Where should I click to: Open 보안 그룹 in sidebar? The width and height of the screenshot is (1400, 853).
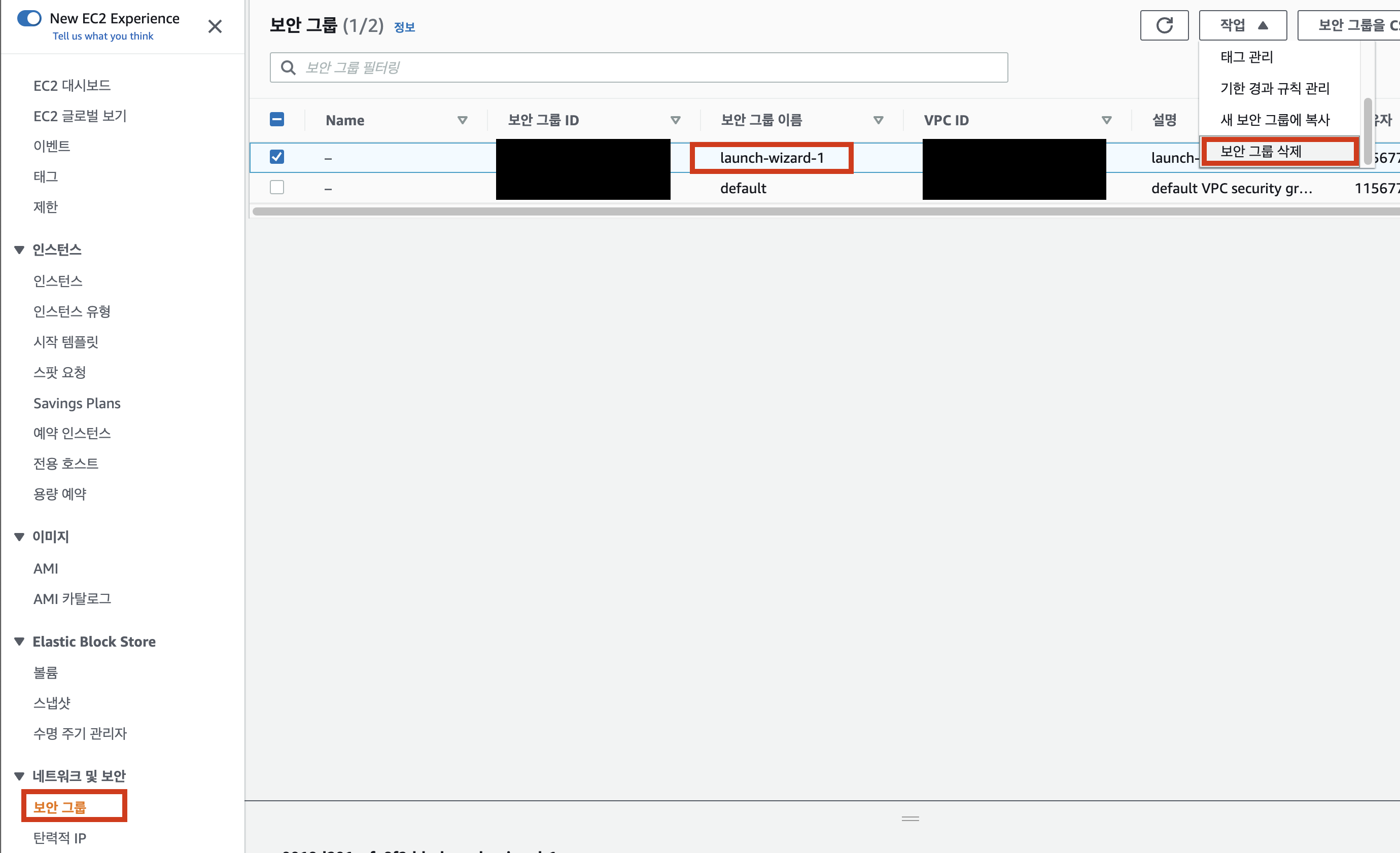click(x=60, y=806)
